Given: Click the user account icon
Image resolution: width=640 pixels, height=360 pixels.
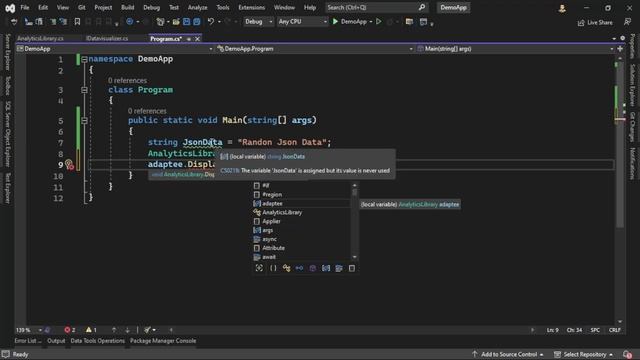Looking at the screenshot, I should [562, 8].
